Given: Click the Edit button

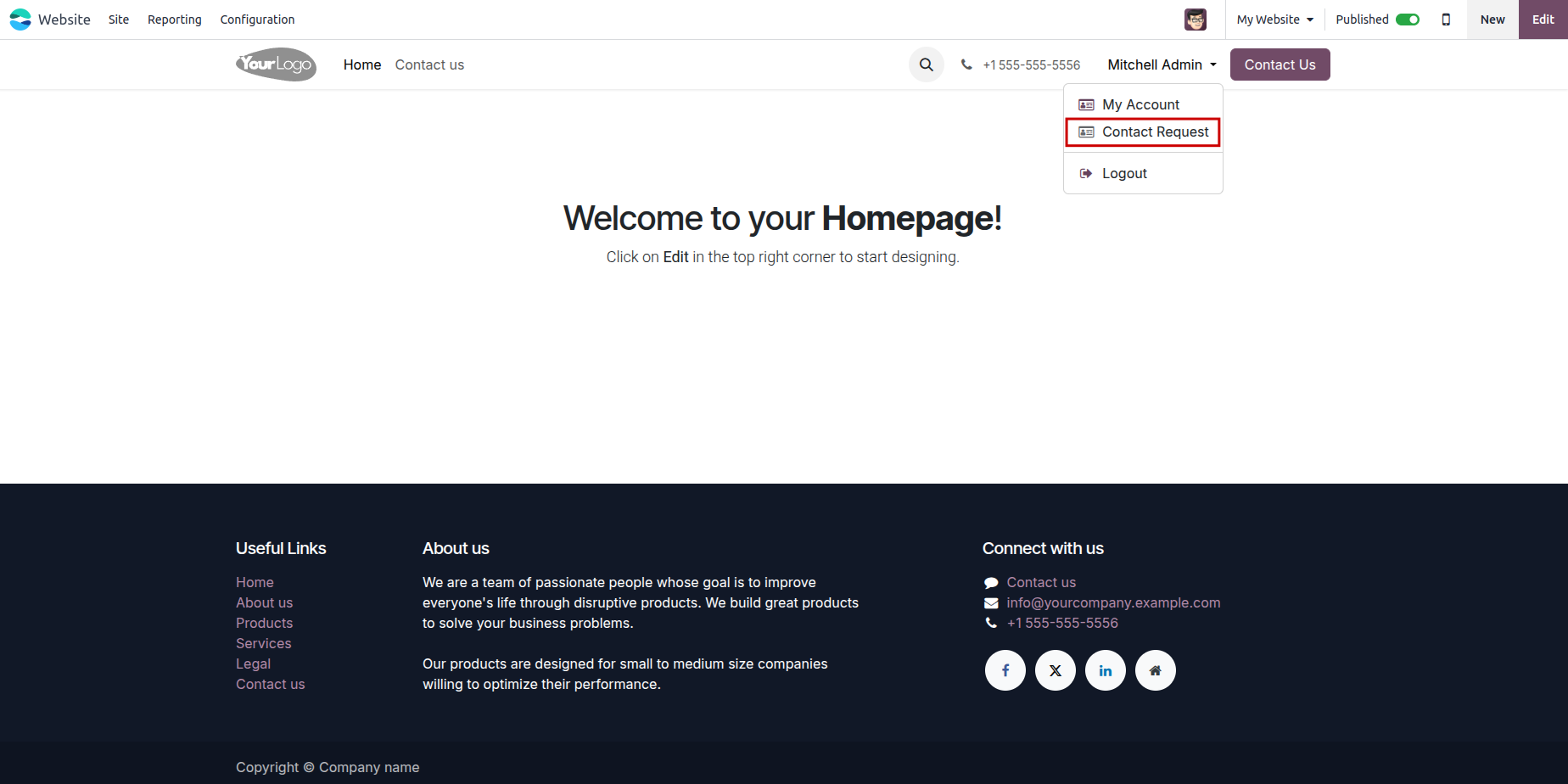Looking at the screenshot, I should click(x=1543, y=20).
